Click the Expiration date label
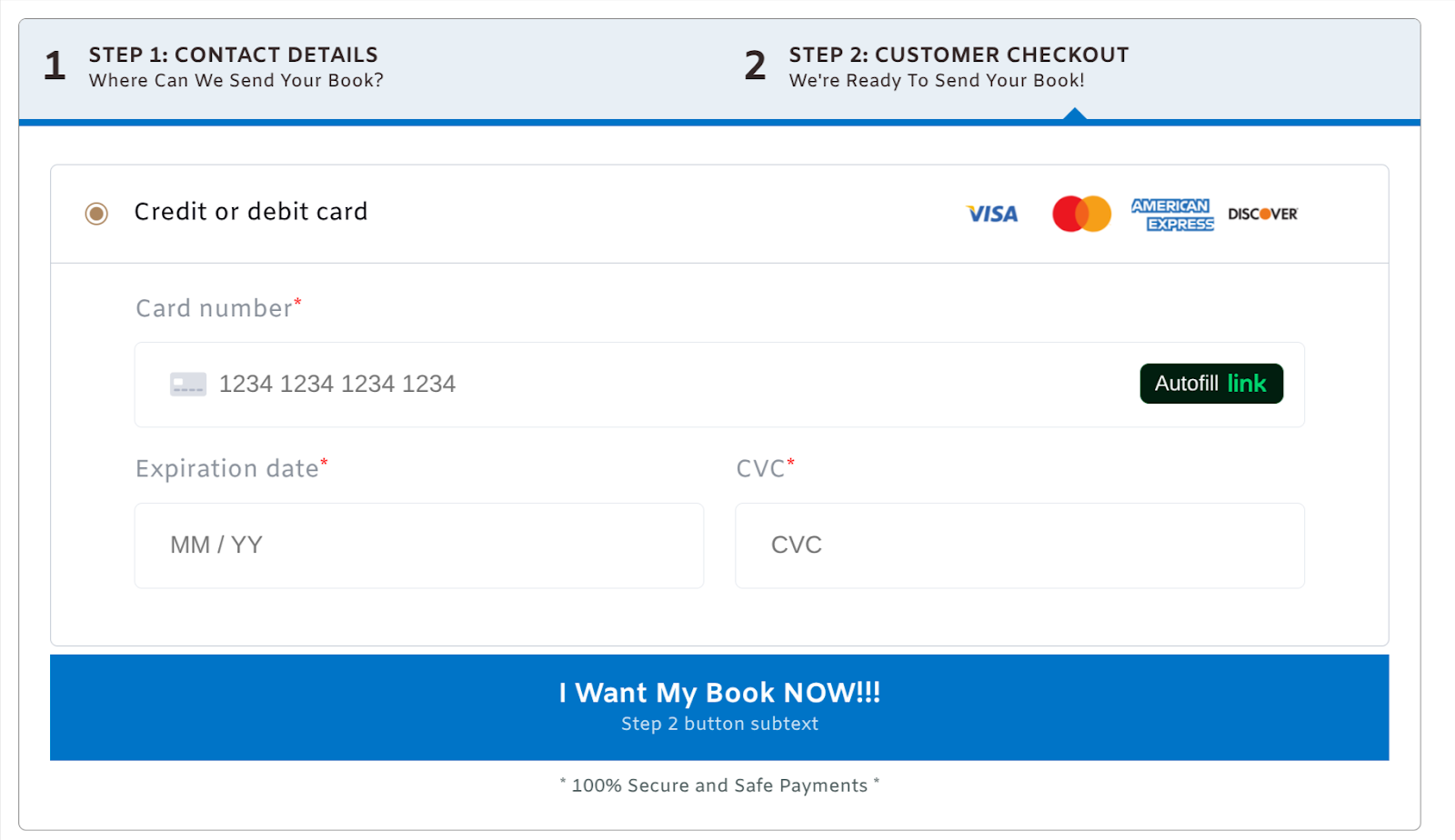Viewport: 1455px width, 840px height. pos(227,469)
